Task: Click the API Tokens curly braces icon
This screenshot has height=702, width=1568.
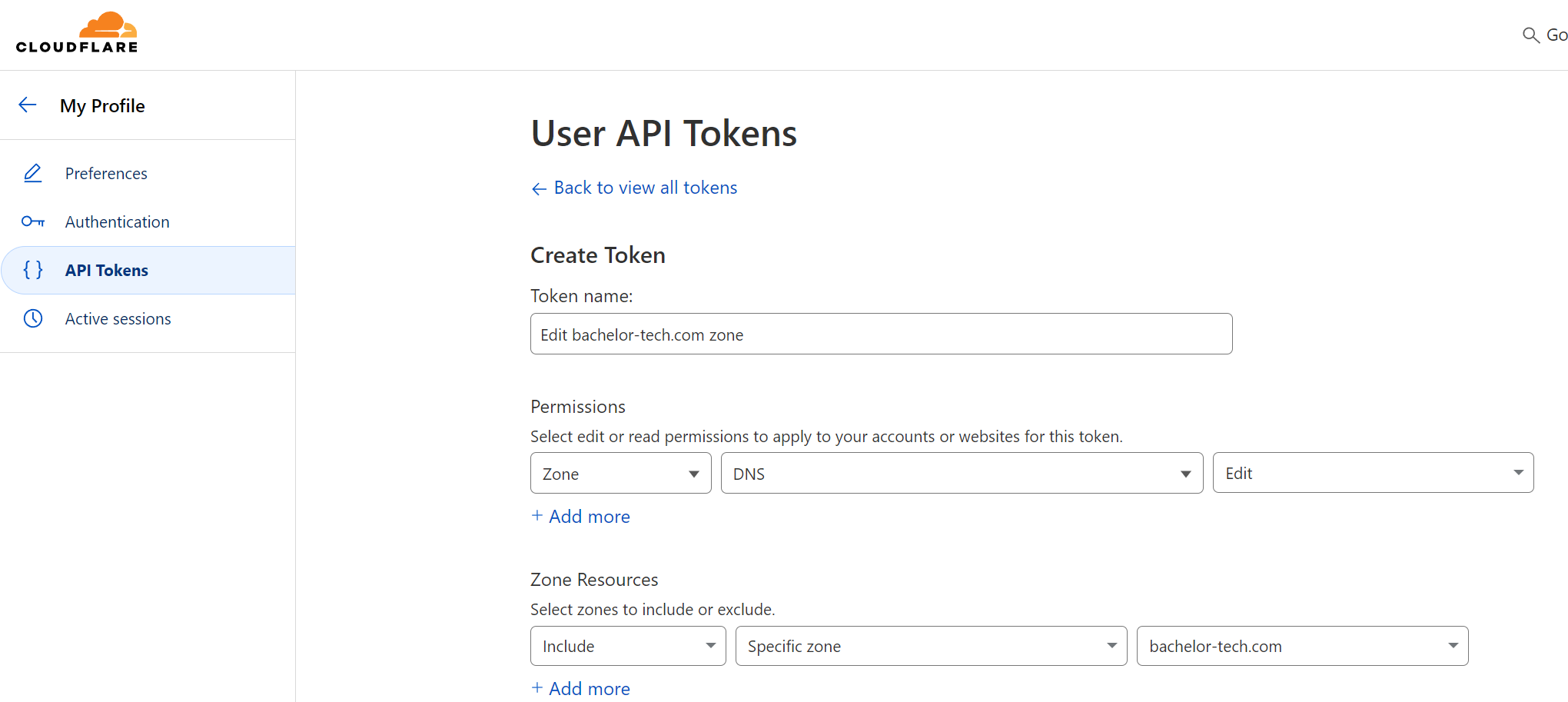Action: 33,270
